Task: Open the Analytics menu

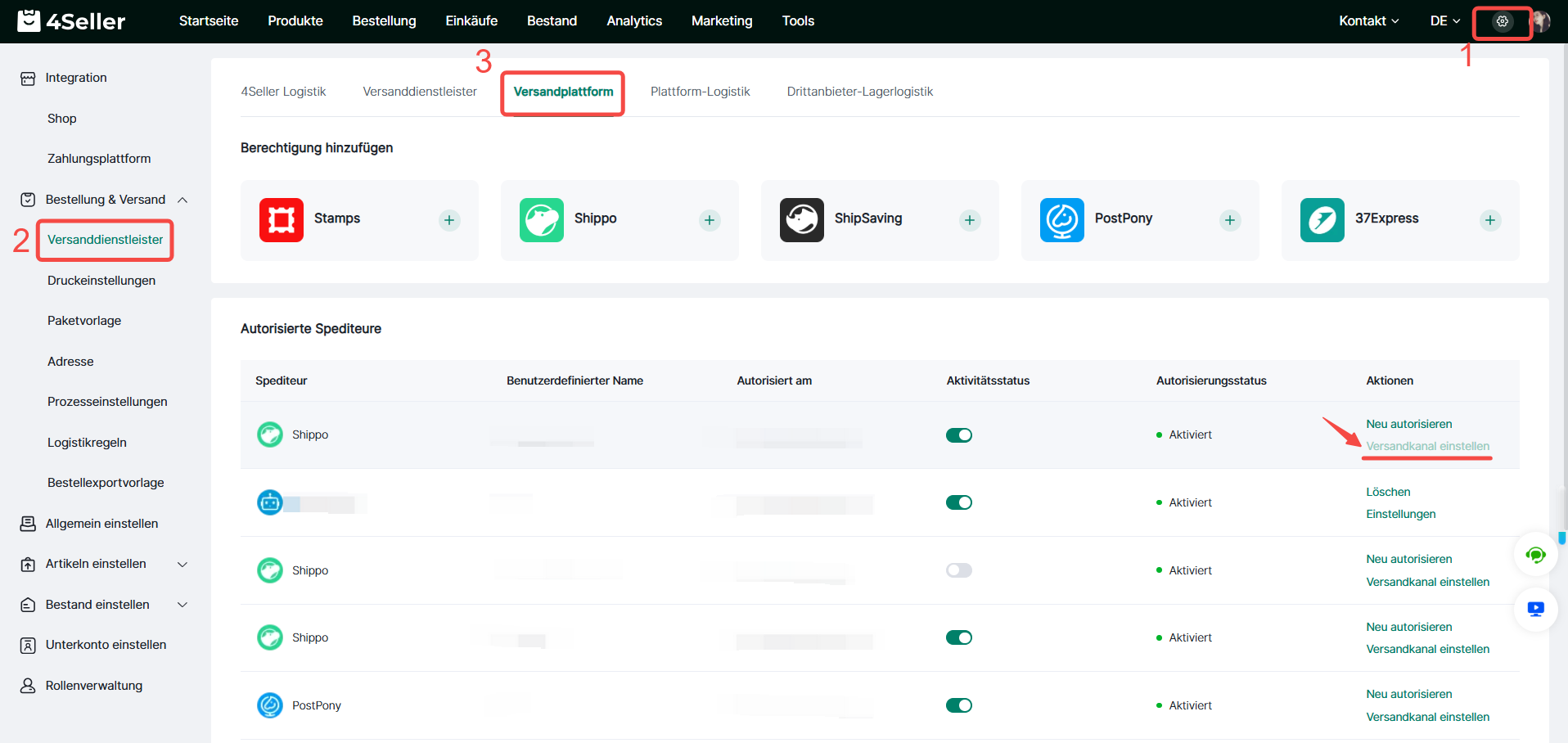Action: 633,21
